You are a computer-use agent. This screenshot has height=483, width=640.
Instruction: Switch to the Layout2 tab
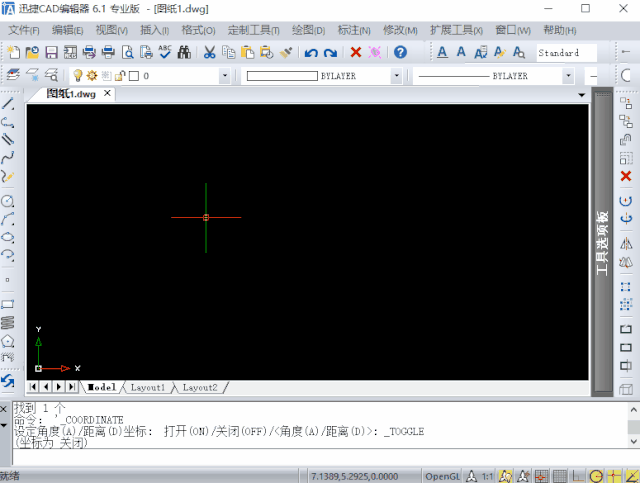point(200,387)
